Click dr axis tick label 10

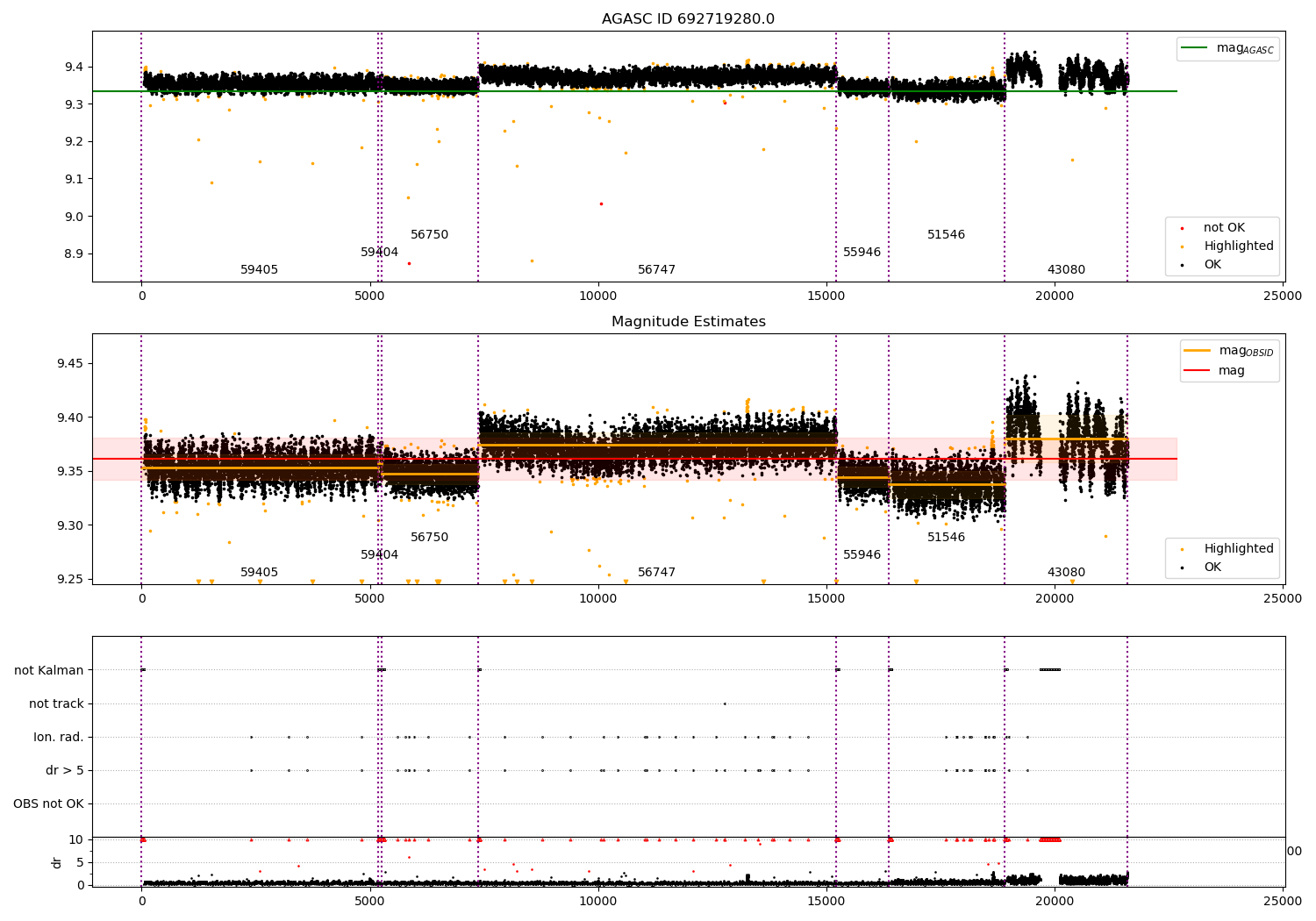click(76, 840)
